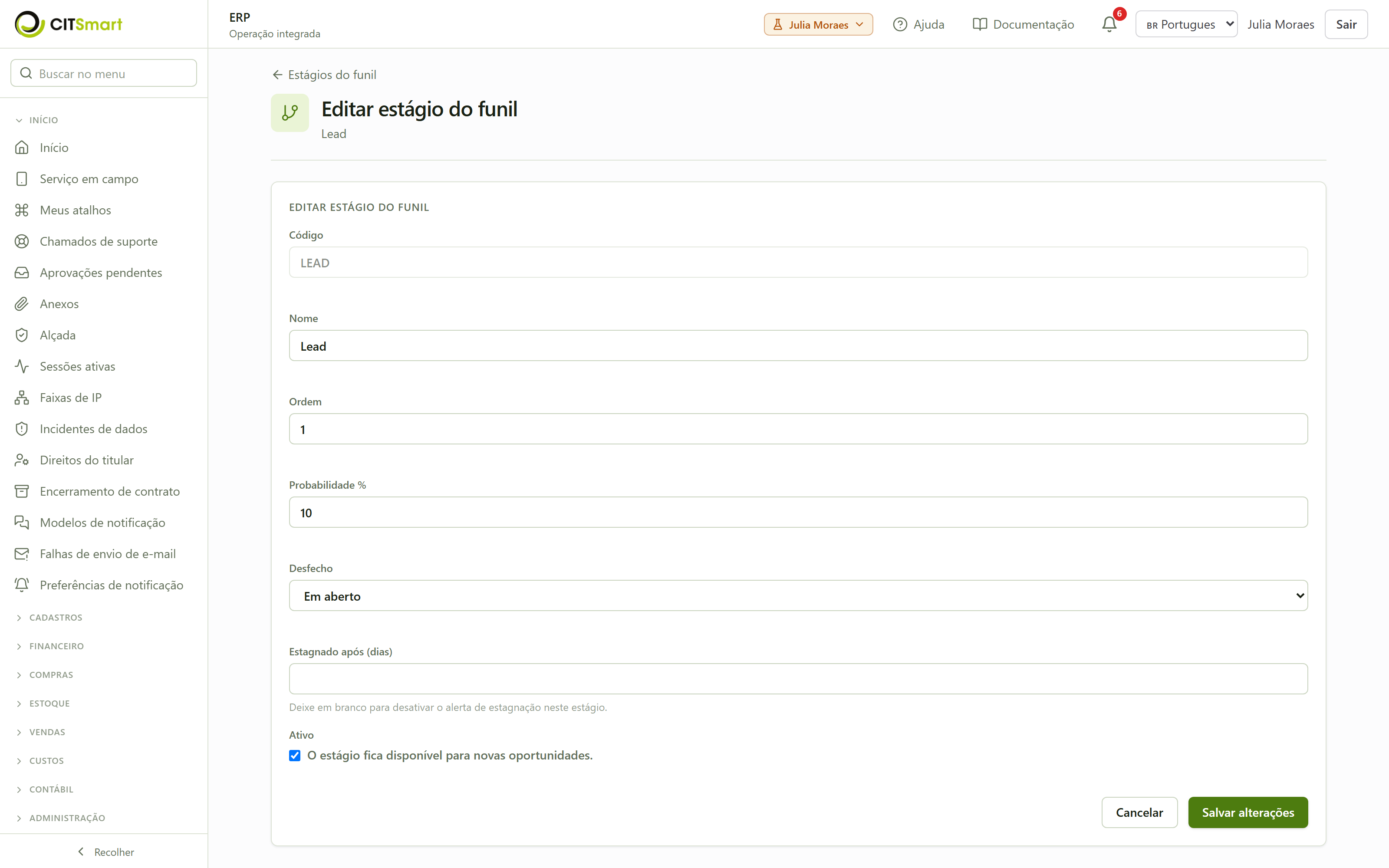
Task: Click the Falhas de envio de e-mail icon
Action: 22,554
